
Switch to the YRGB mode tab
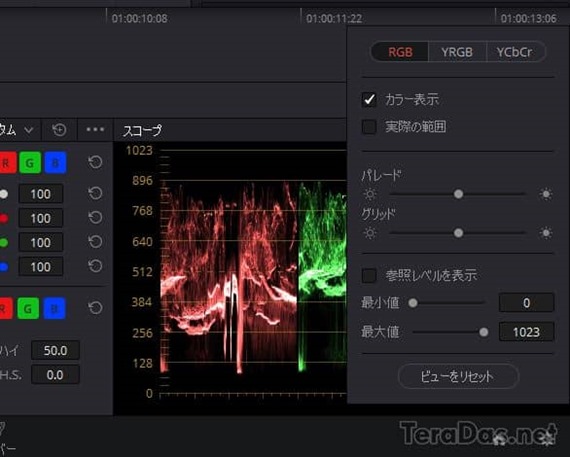coord(457,52)
